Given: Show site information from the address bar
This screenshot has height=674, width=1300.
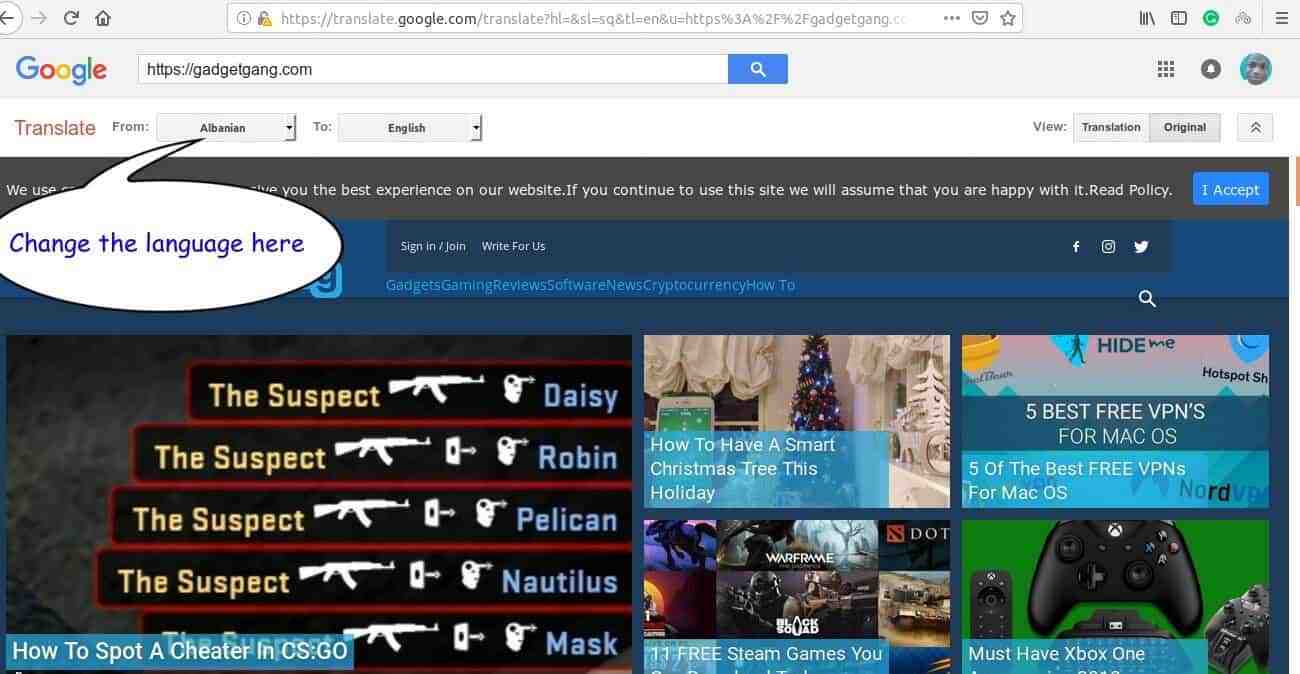Looking at the screenshot, I should [244, 18].
